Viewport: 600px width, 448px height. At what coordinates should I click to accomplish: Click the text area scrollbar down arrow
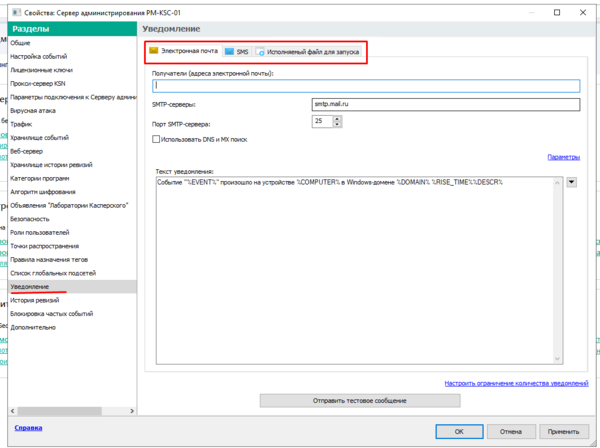pos(557,359)
